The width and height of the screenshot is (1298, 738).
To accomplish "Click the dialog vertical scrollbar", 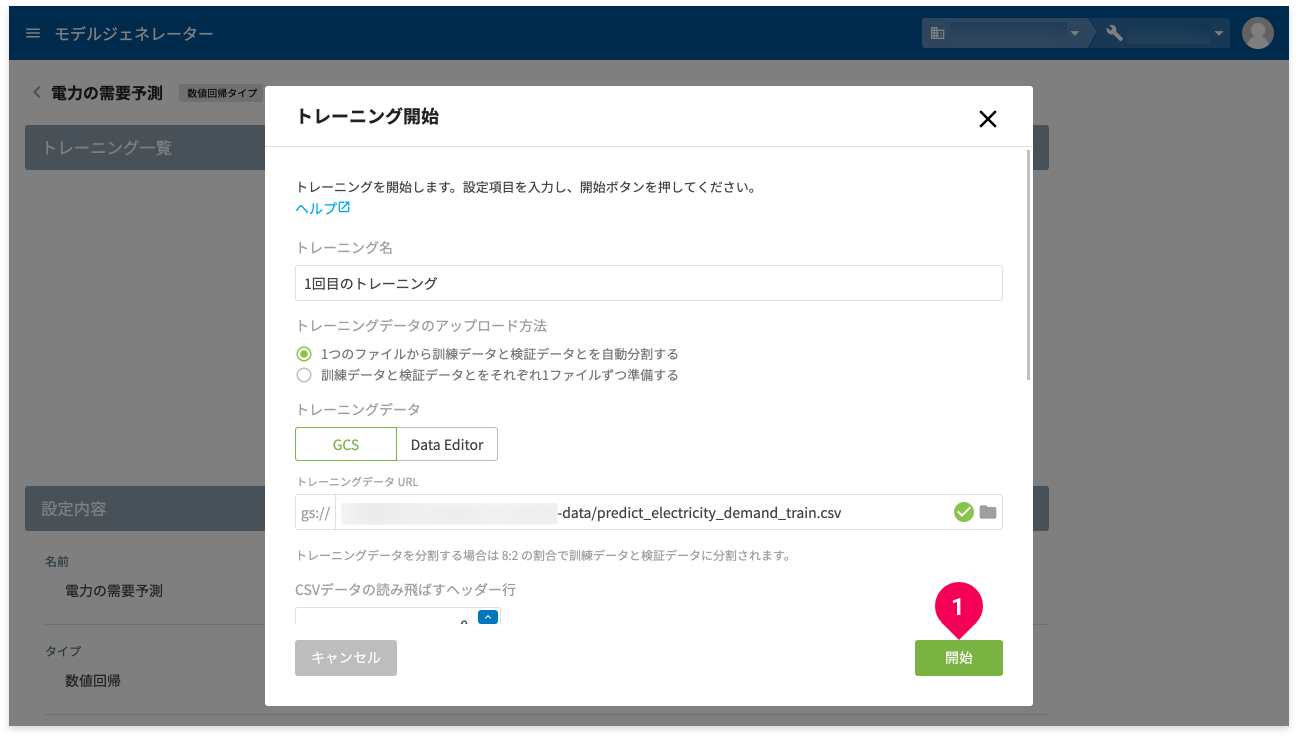I will (x=1028, y=265).
